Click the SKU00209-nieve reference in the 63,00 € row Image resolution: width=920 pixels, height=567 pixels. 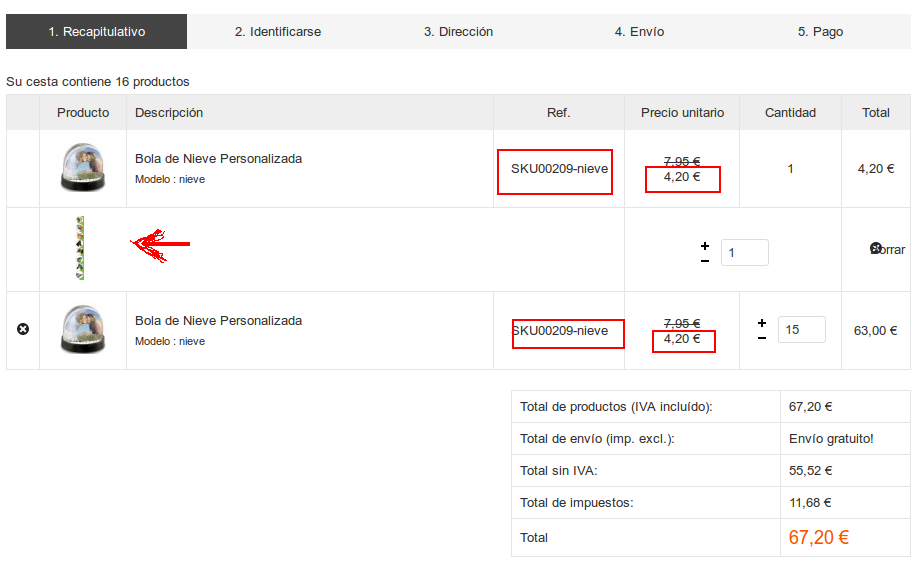(560, 331)
